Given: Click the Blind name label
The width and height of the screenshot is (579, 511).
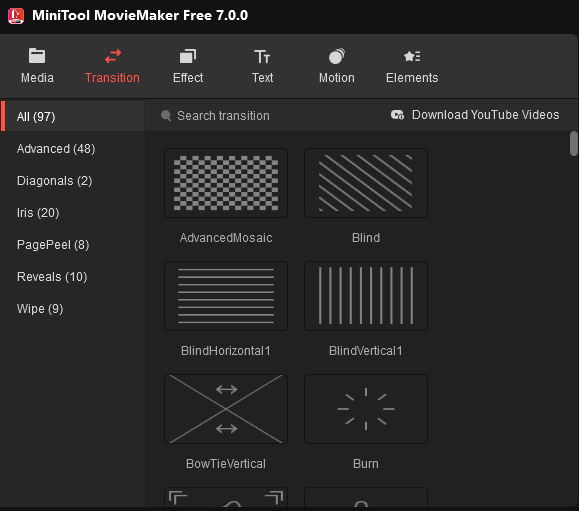Looking at the screenshot, I should 366,238.
